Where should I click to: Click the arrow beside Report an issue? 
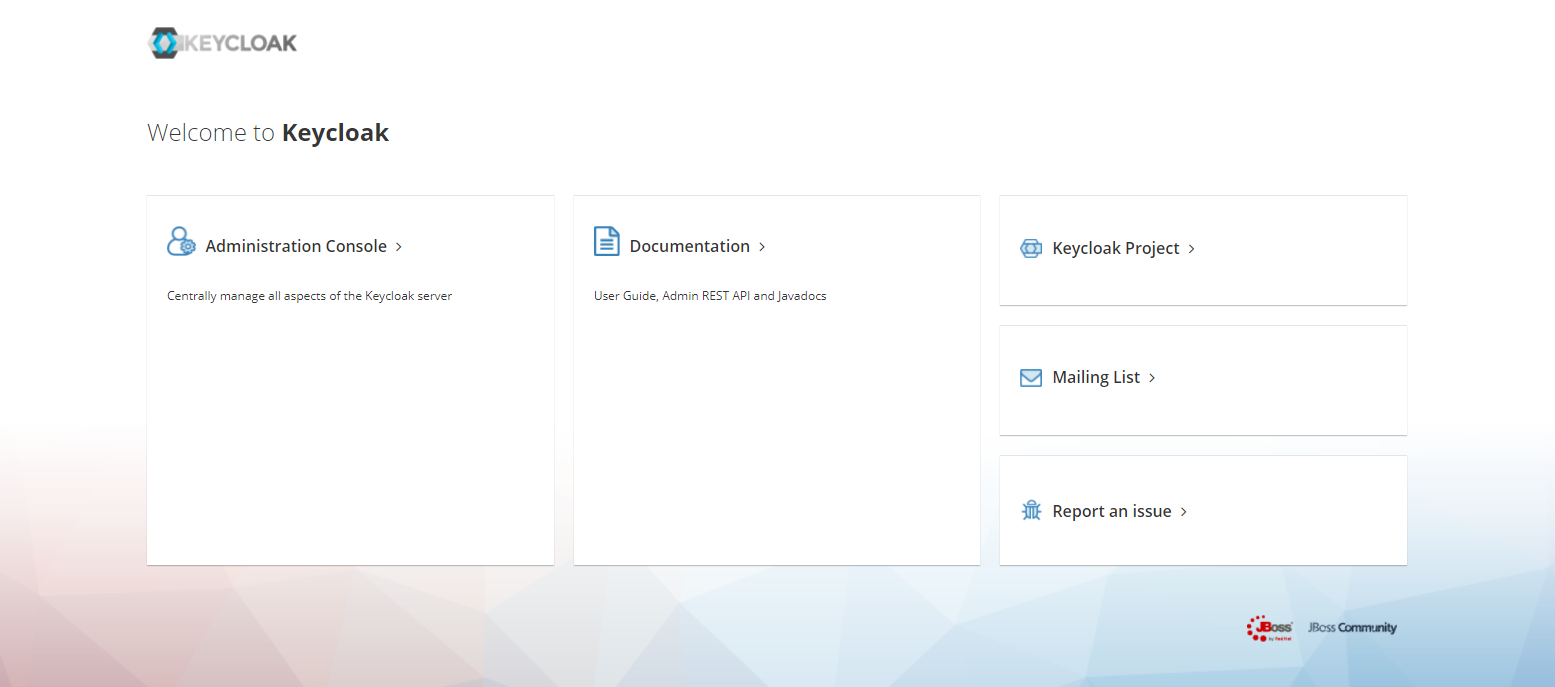(x=1184, y=512)
